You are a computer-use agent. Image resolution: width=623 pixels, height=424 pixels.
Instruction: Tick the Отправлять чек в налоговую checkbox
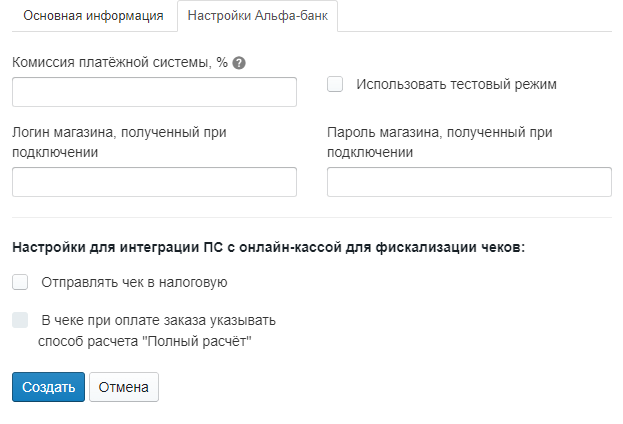pyautogui.click(x=20, y=282)
